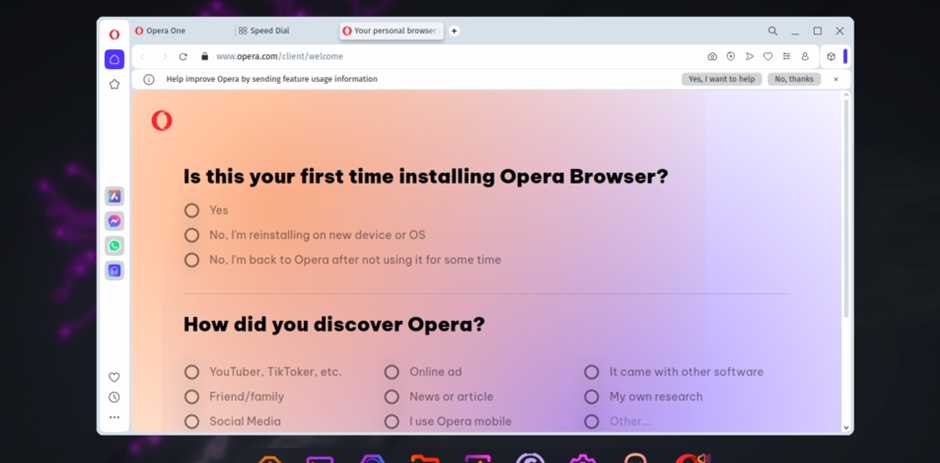The width and height of the screenshot is (940, 463).
Task: Take a snapshot with the camera icon
Action: pos(712,56)
